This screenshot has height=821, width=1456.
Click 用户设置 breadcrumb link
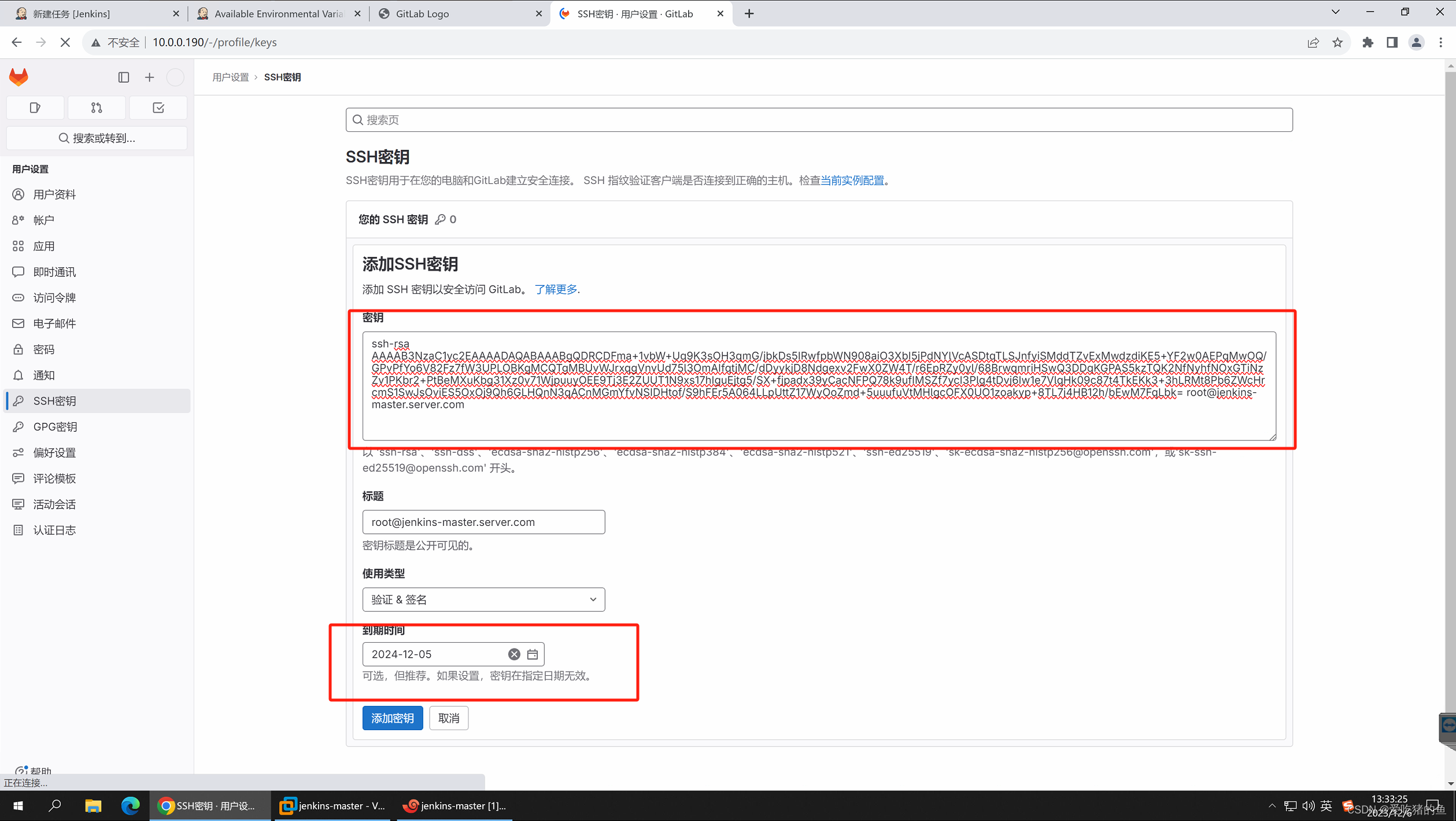coord(230,77)
